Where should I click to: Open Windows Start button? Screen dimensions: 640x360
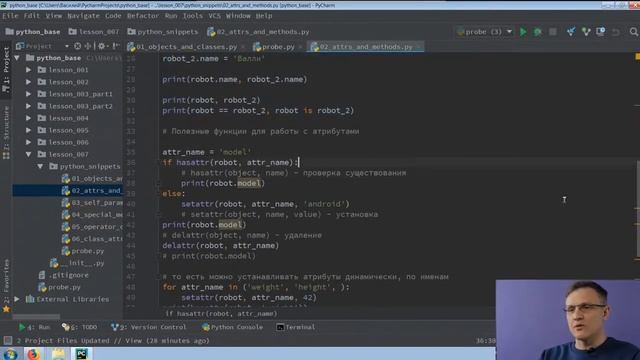(x=10, y=353)
